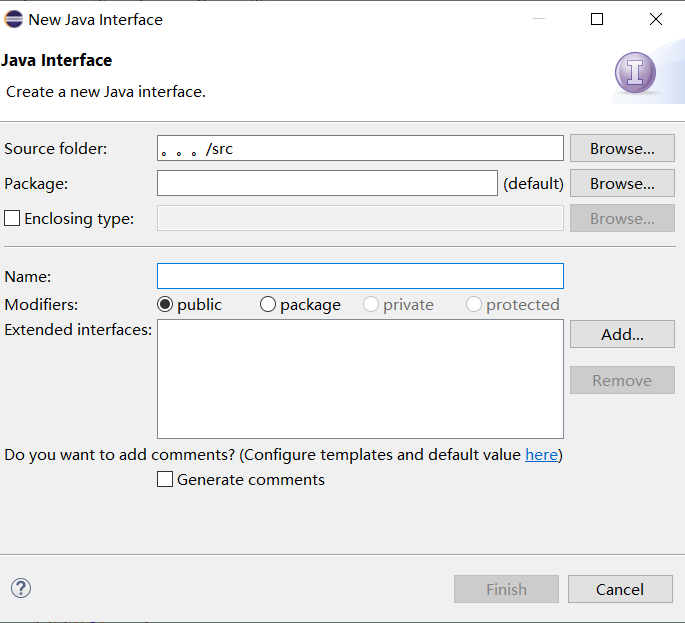Click the Eclipse icon in title bar
The height and width of the screenshot is (623, 685).
pos(14,19)
